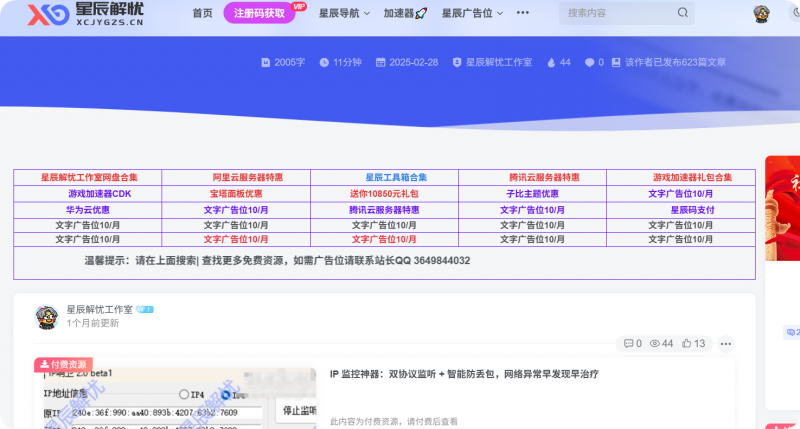Click the author avatar in post card
Viewport: 800px width, 429px height.
pyautogui.click(x=46, y=316)
